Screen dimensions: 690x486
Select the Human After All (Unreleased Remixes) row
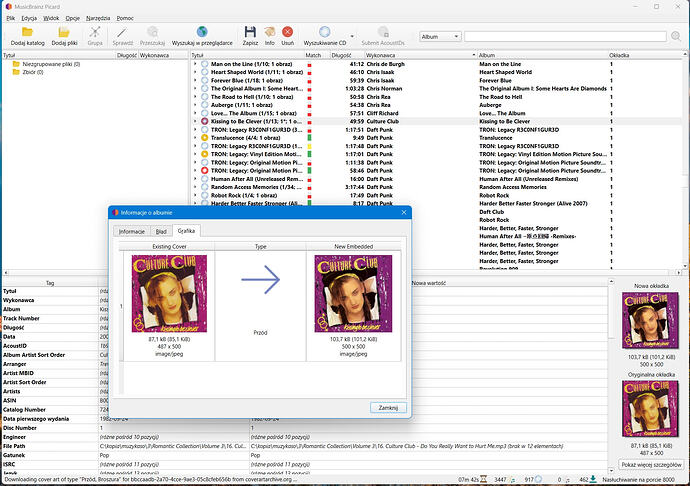(437, 179)
